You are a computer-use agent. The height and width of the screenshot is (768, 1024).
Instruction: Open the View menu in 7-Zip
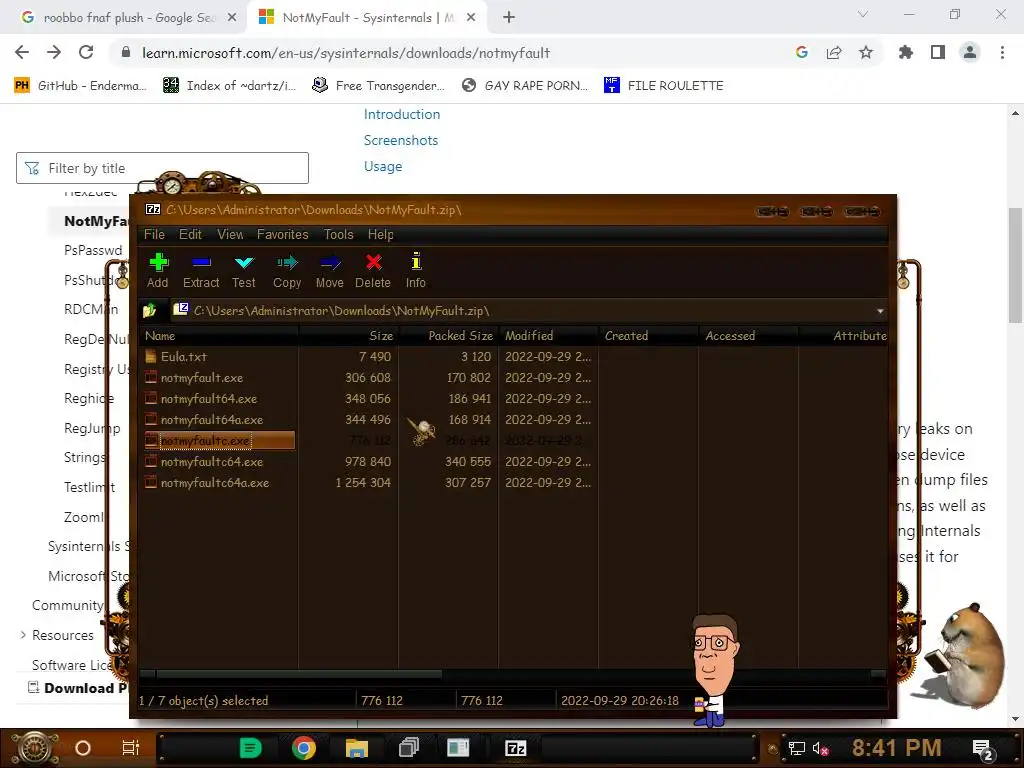230,234
